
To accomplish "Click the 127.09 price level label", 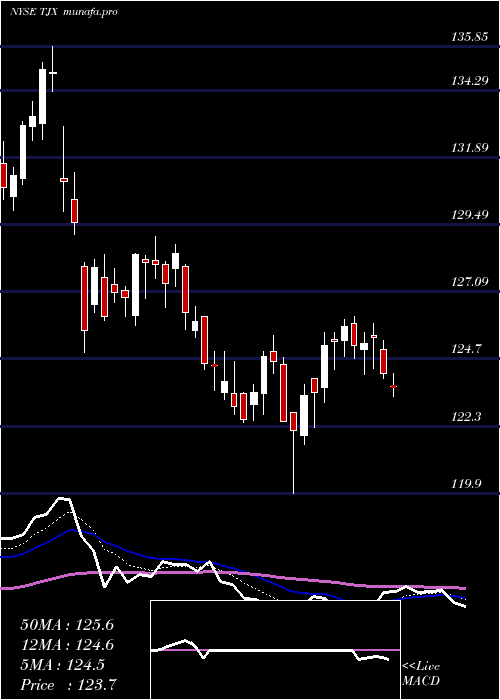I will pyautogui.click(x=469, y=282).
